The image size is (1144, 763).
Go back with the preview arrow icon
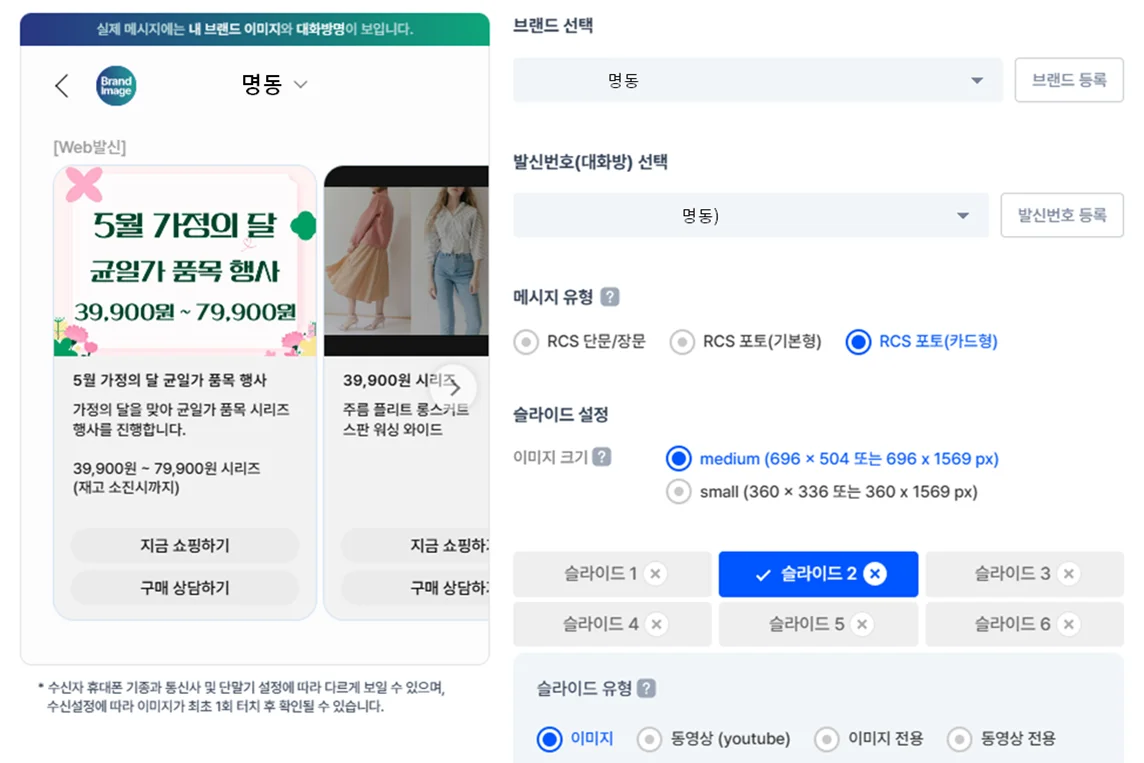click(62, 85)
